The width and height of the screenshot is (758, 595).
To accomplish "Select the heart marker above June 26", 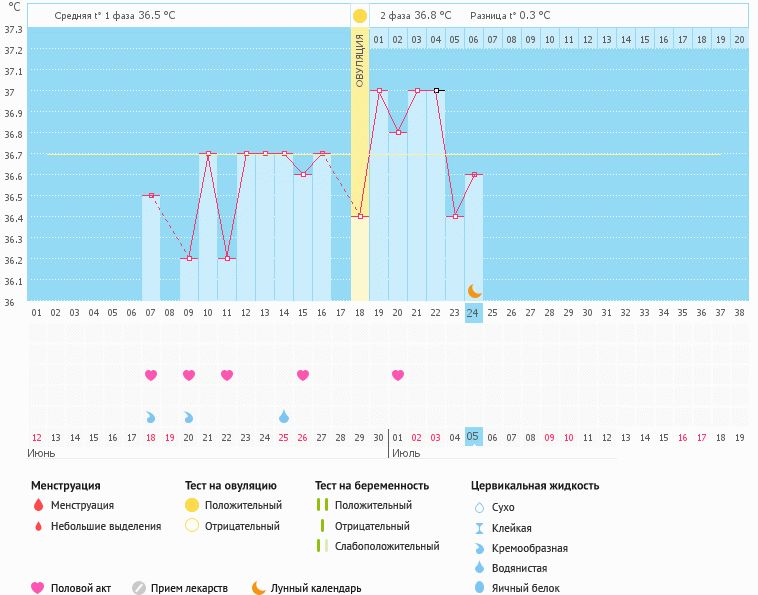I will coord(303,375).
